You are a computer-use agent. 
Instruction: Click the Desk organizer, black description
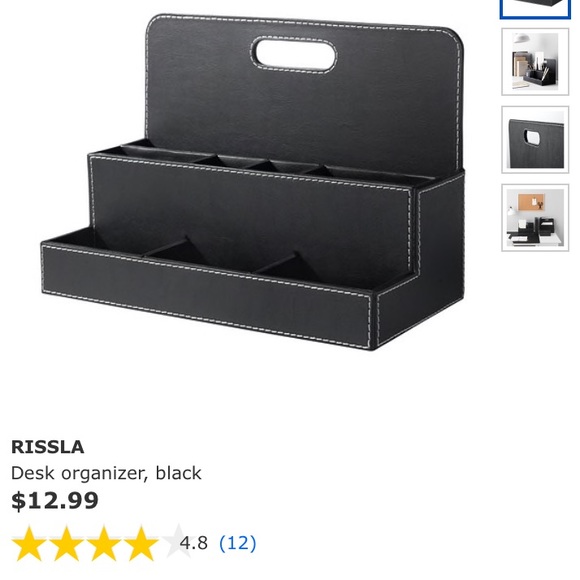[106, 473]
